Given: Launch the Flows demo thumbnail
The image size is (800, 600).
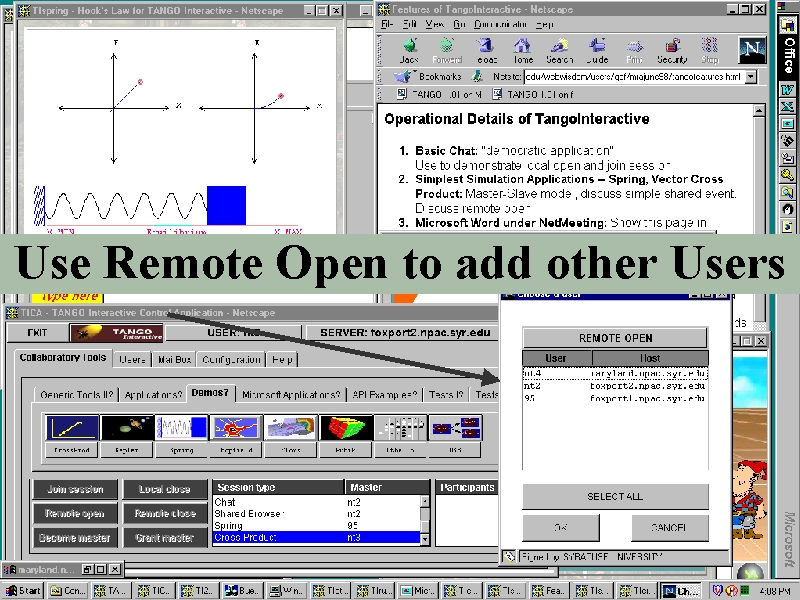Looking at the screenshot, I should pos(291,428).
